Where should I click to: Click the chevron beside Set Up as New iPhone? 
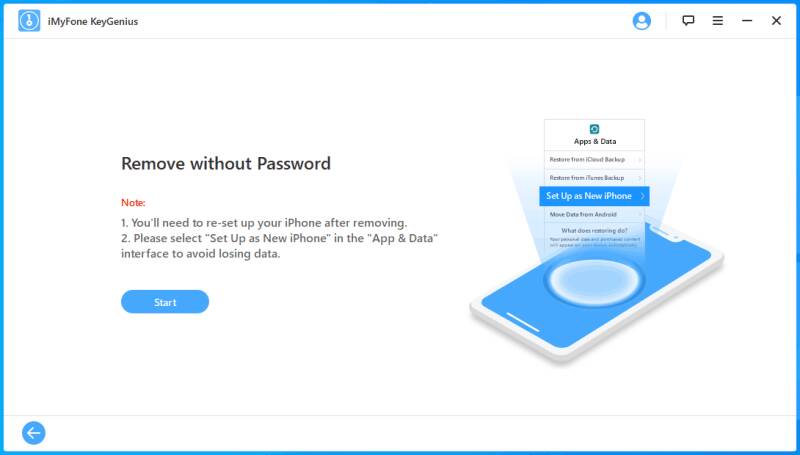[x=643, y=196]
